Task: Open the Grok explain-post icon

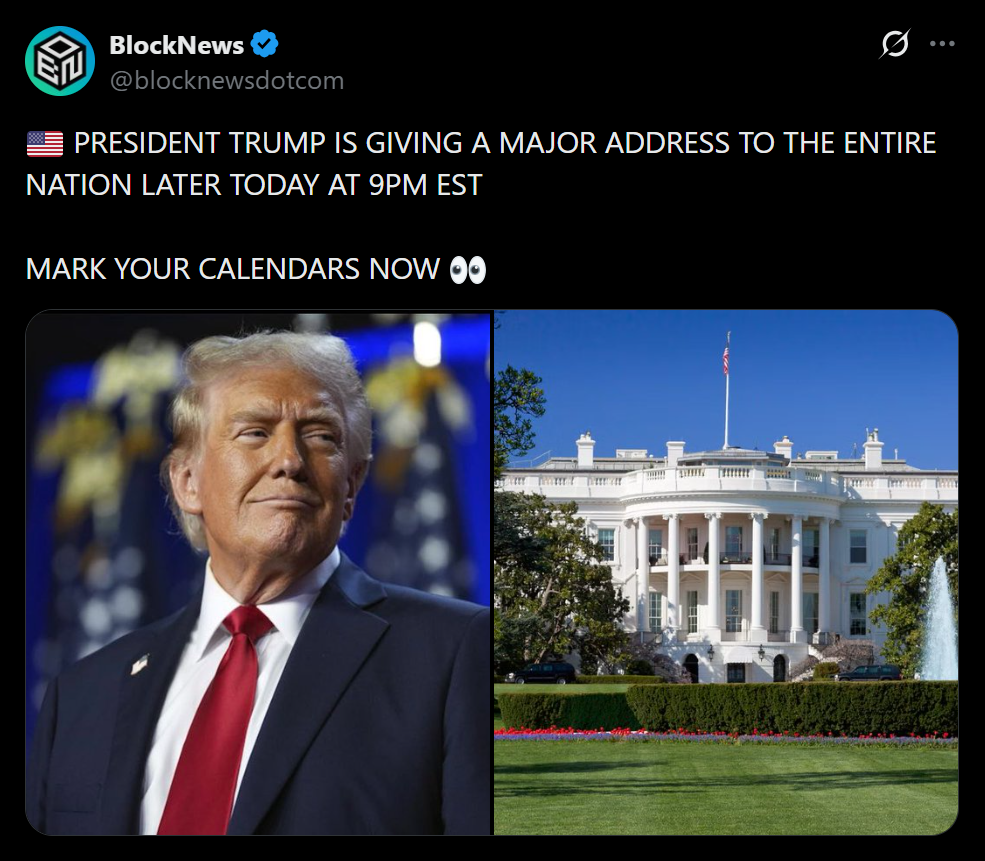Action: [x=895, y=44]
